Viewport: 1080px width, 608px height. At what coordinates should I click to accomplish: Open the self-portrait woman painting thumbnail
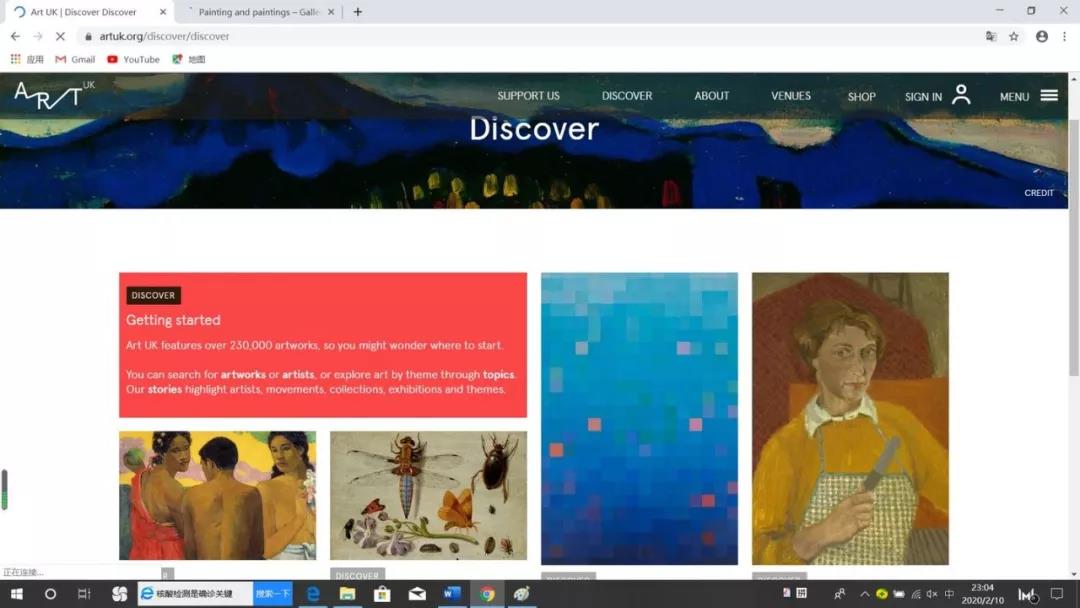(850, 418)
